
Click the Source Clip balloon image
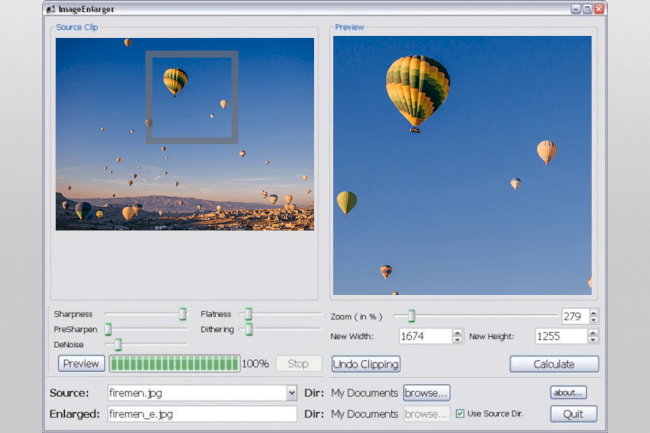pyautogui.click(x=185, y=134)
